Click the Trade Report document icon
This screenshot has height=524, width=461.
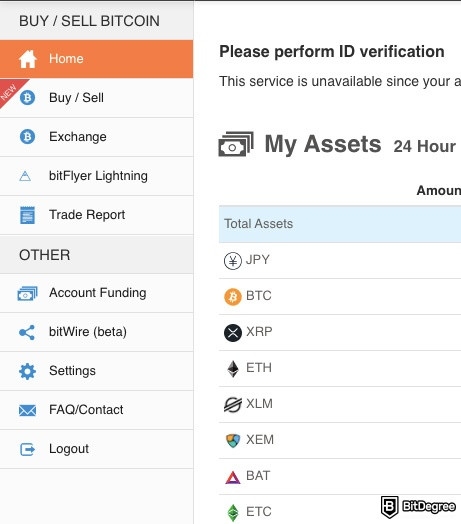[27, 215]
